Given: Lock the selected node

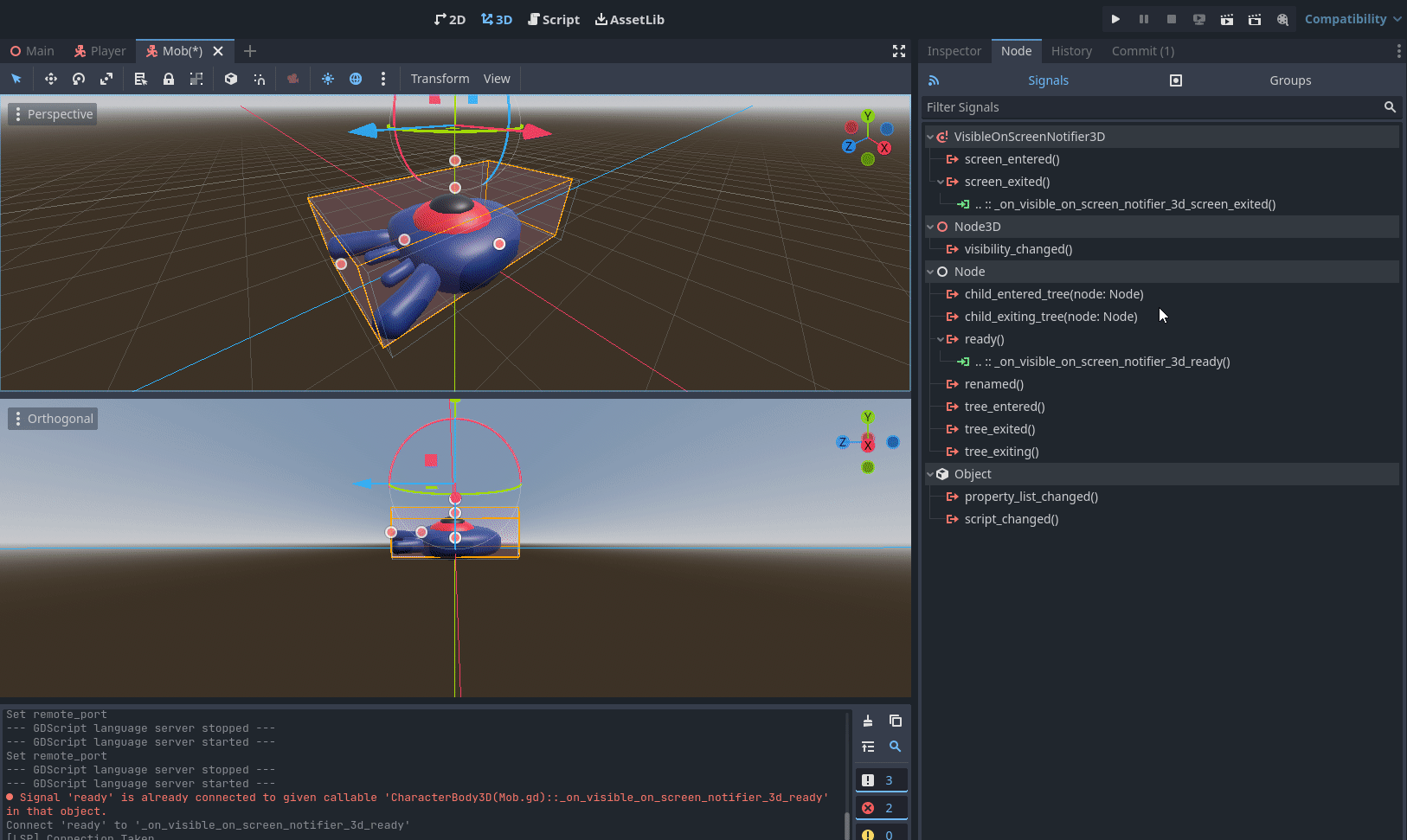Looking at the screenshot, I should tap(169, 78).
